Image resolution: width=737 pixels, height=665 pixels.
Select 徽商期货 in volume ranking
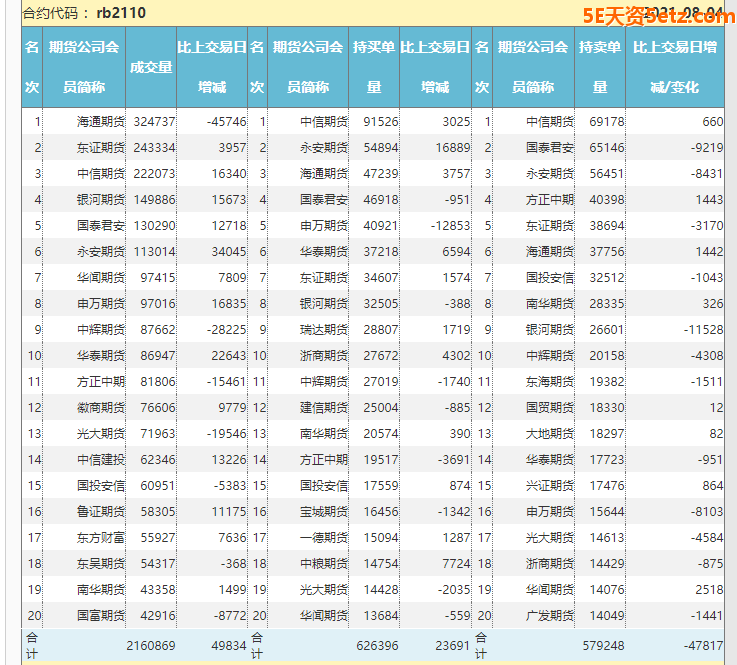[101, 408]
